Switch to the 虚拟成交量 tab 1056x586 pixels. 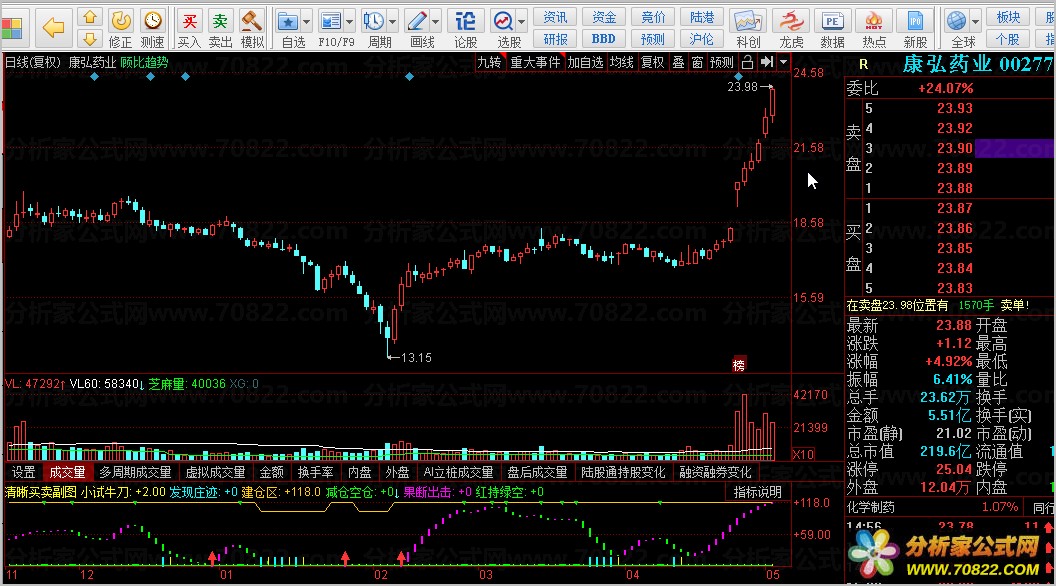pyautogui.click(x=216, y=472)
